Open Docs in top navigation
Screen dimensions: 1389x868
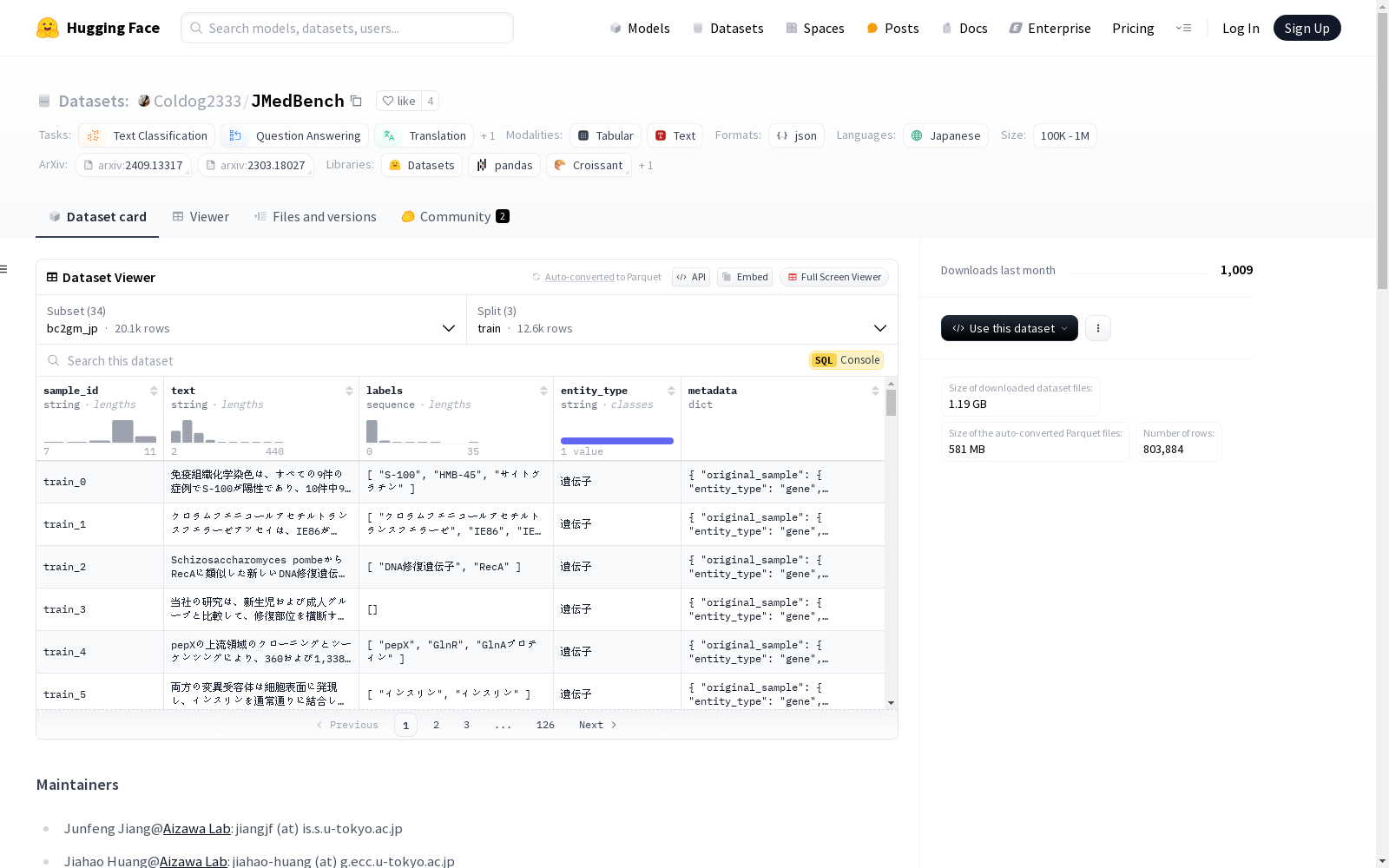(964, 28)
